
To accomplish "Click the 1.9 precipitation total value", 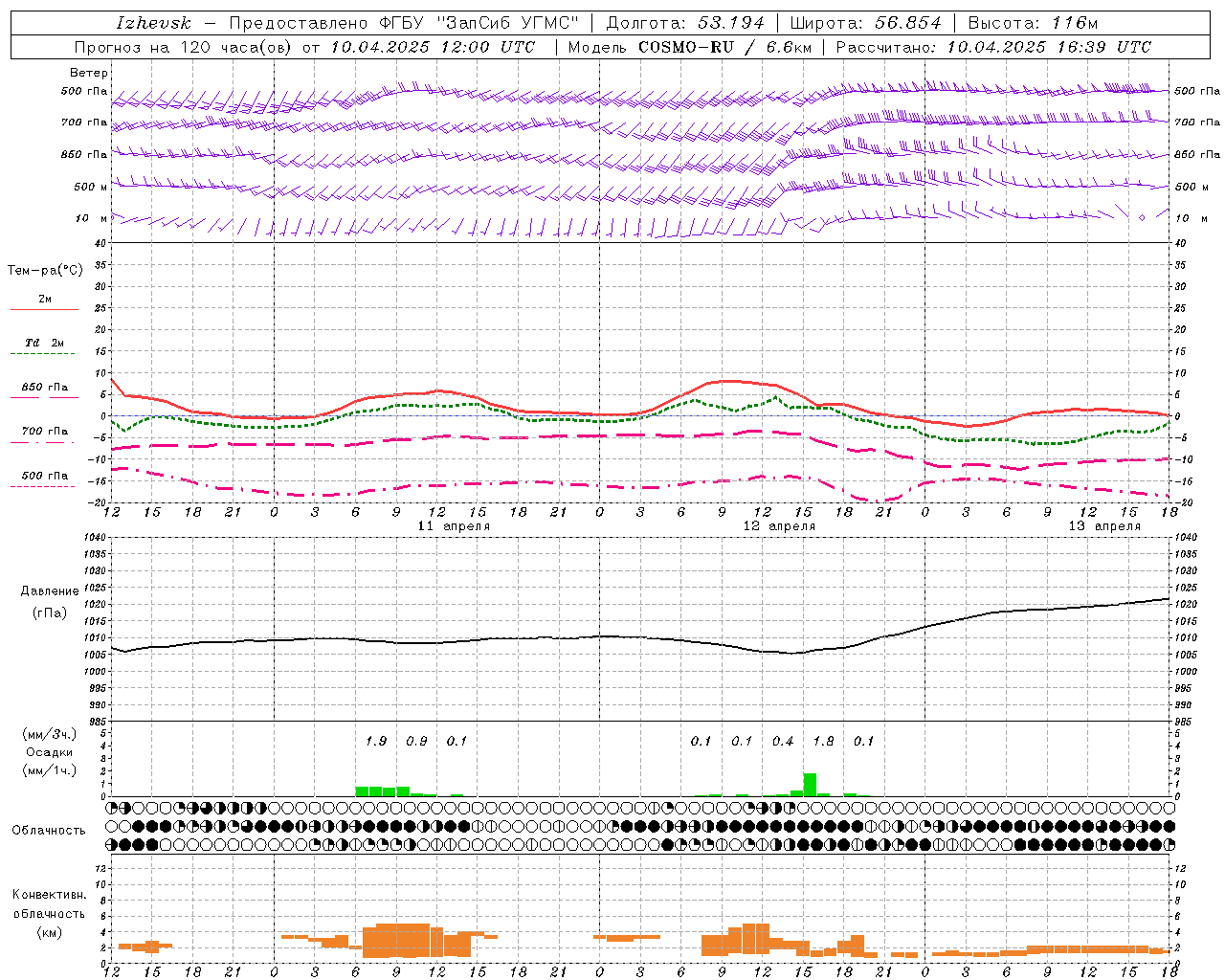I will (376, 741).
